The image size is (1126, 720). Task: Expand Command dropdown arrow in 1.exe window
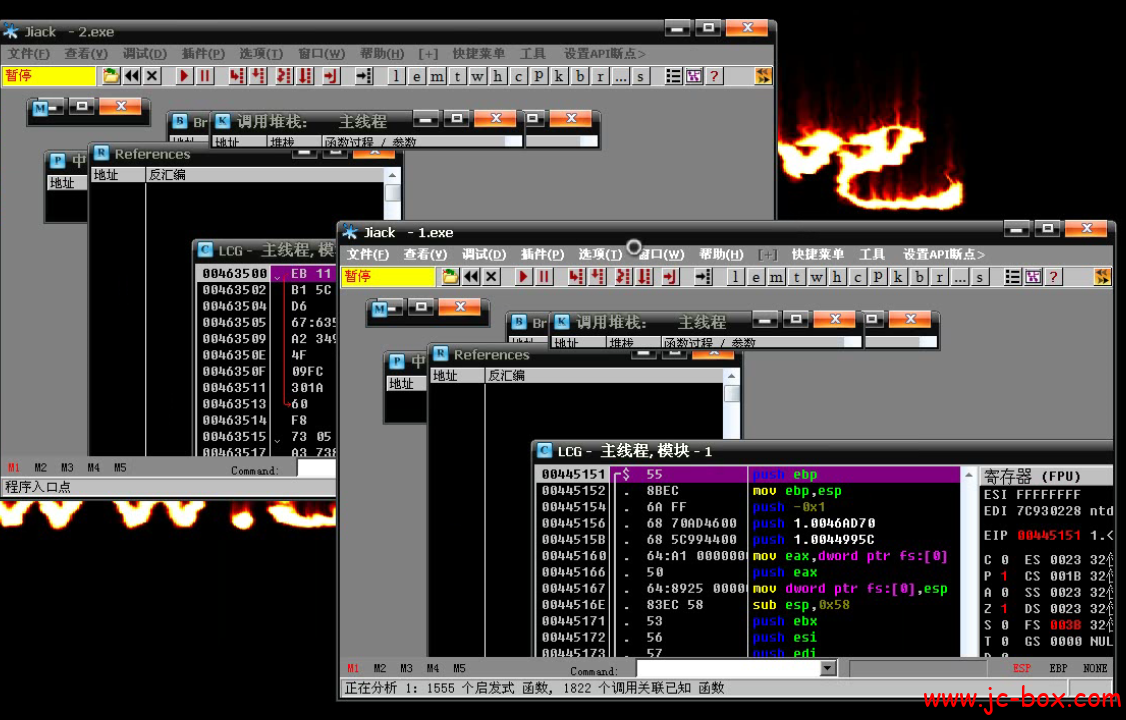tap(827, 668)
